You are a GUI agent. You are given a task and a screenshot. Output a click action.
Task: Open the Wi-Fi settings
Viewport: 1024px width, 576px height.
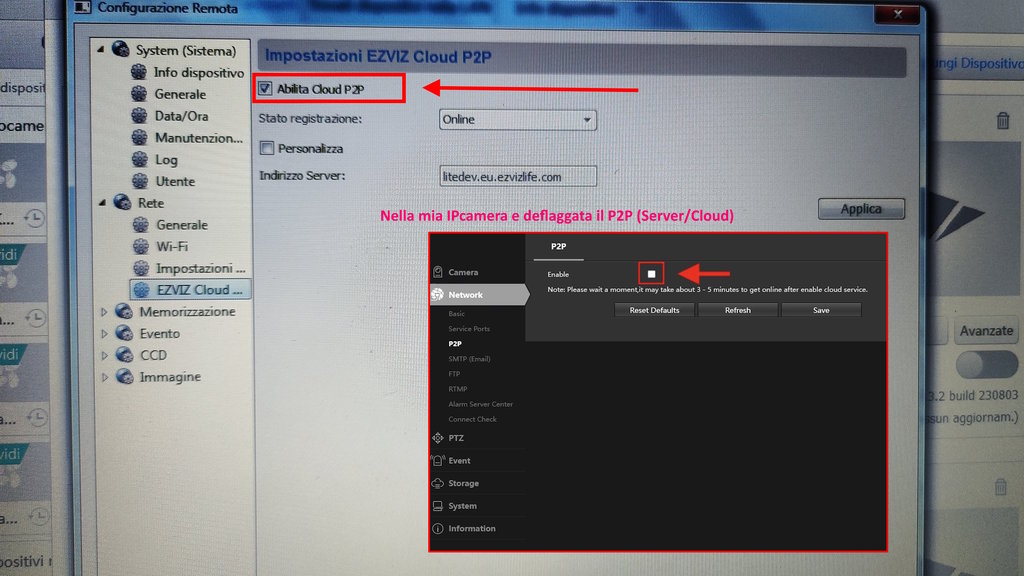pos(172,246)
